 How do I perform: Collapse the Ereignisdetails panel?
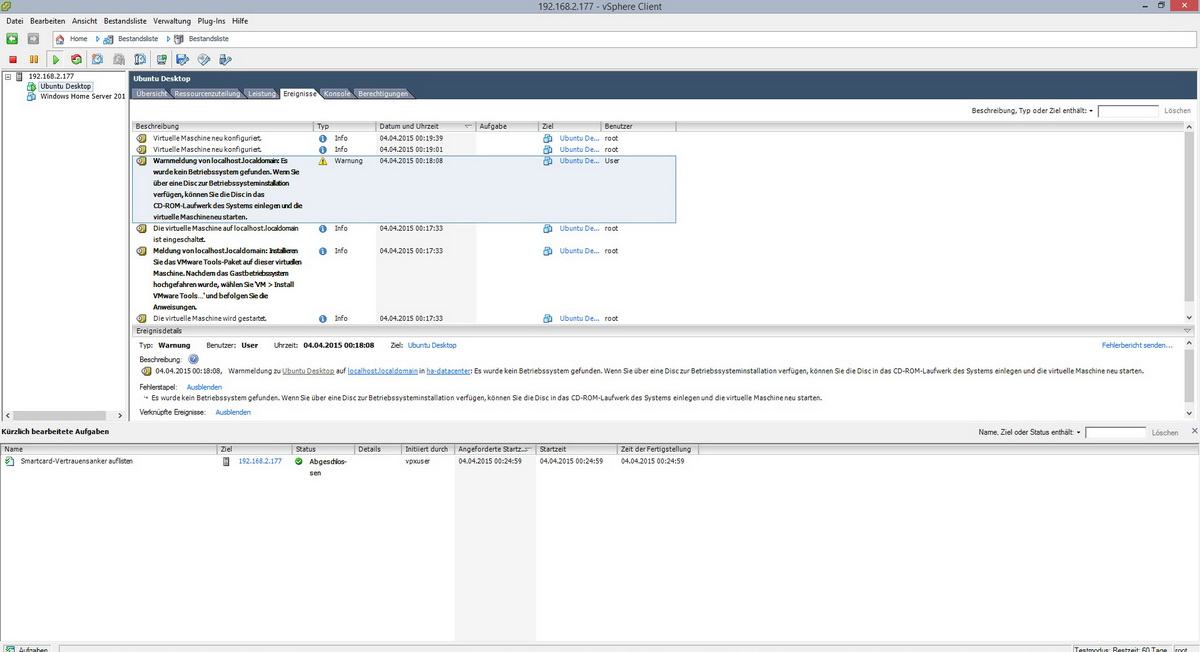1187,330
